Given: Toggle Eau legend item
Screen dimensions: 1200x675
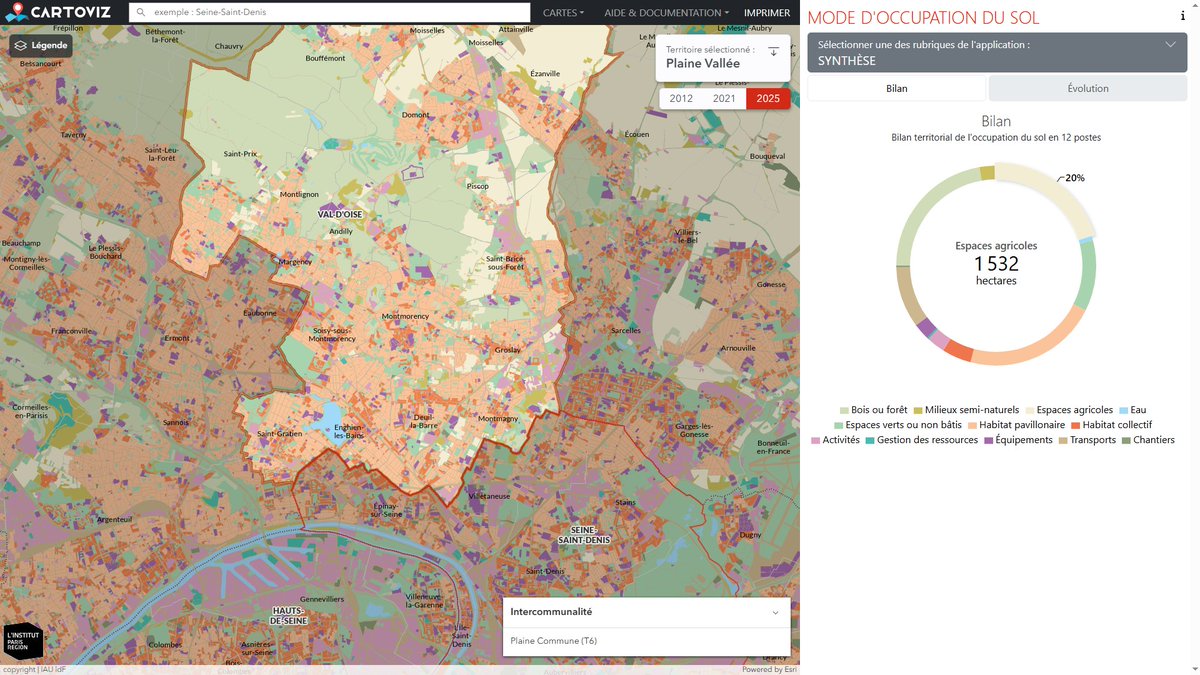Looking at the screenshot, I should pos(1132,410).
